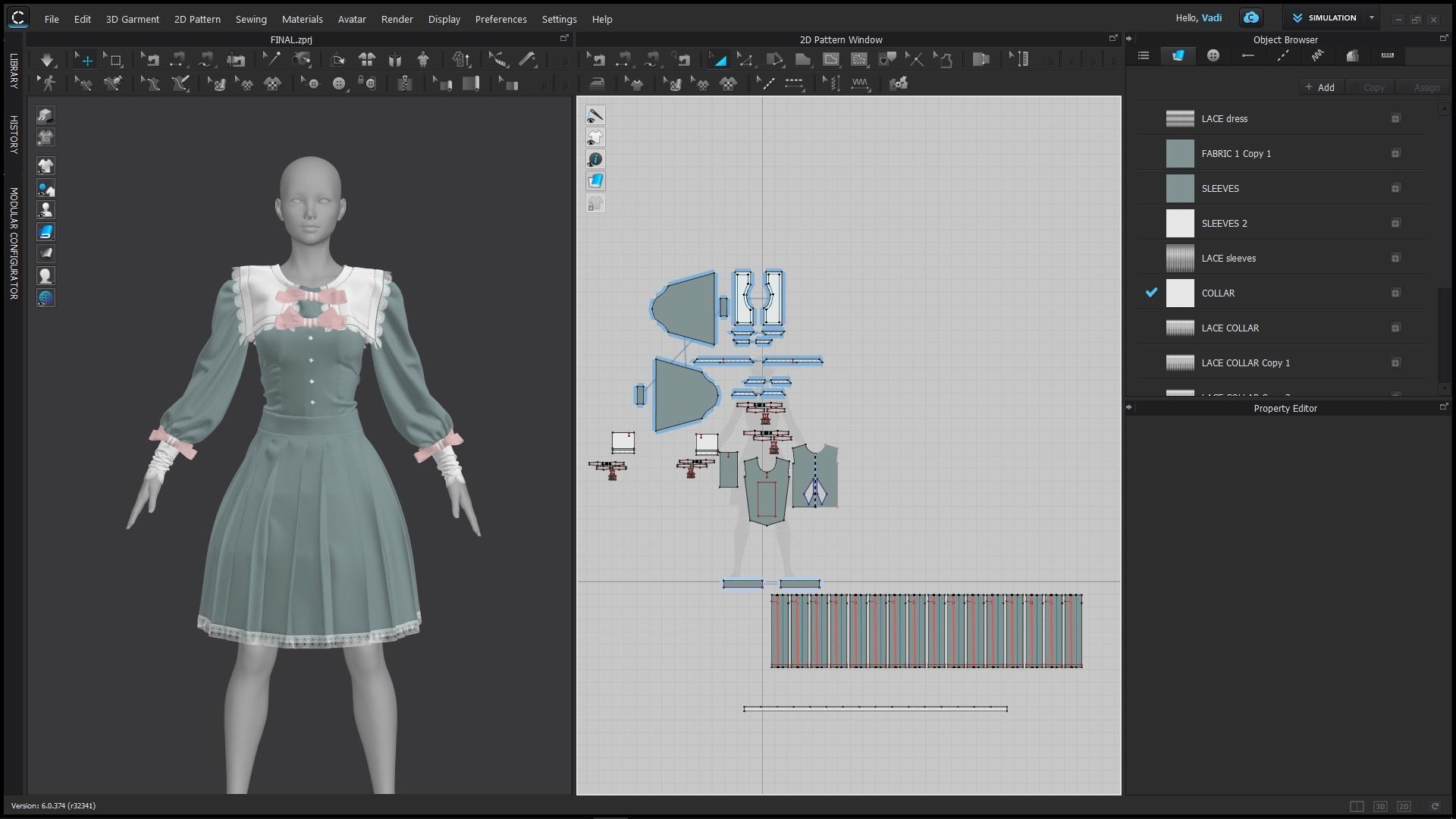Select the walking avatar motion icon
The width and height of the screenshot is (1456, 819).
pos(49,83)
